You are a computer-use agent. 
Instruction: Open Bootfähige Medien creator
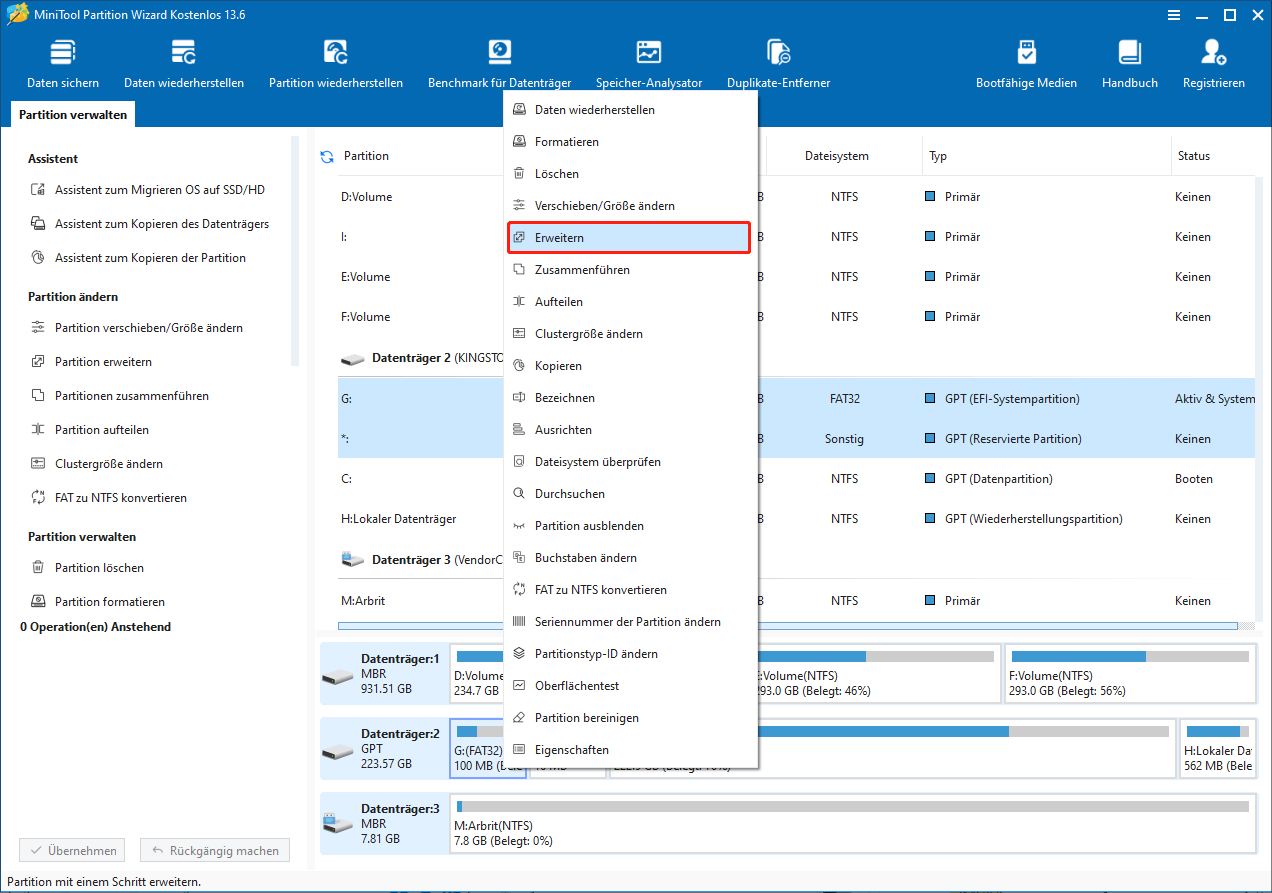pyautogui.click(x=1027, y=64)
